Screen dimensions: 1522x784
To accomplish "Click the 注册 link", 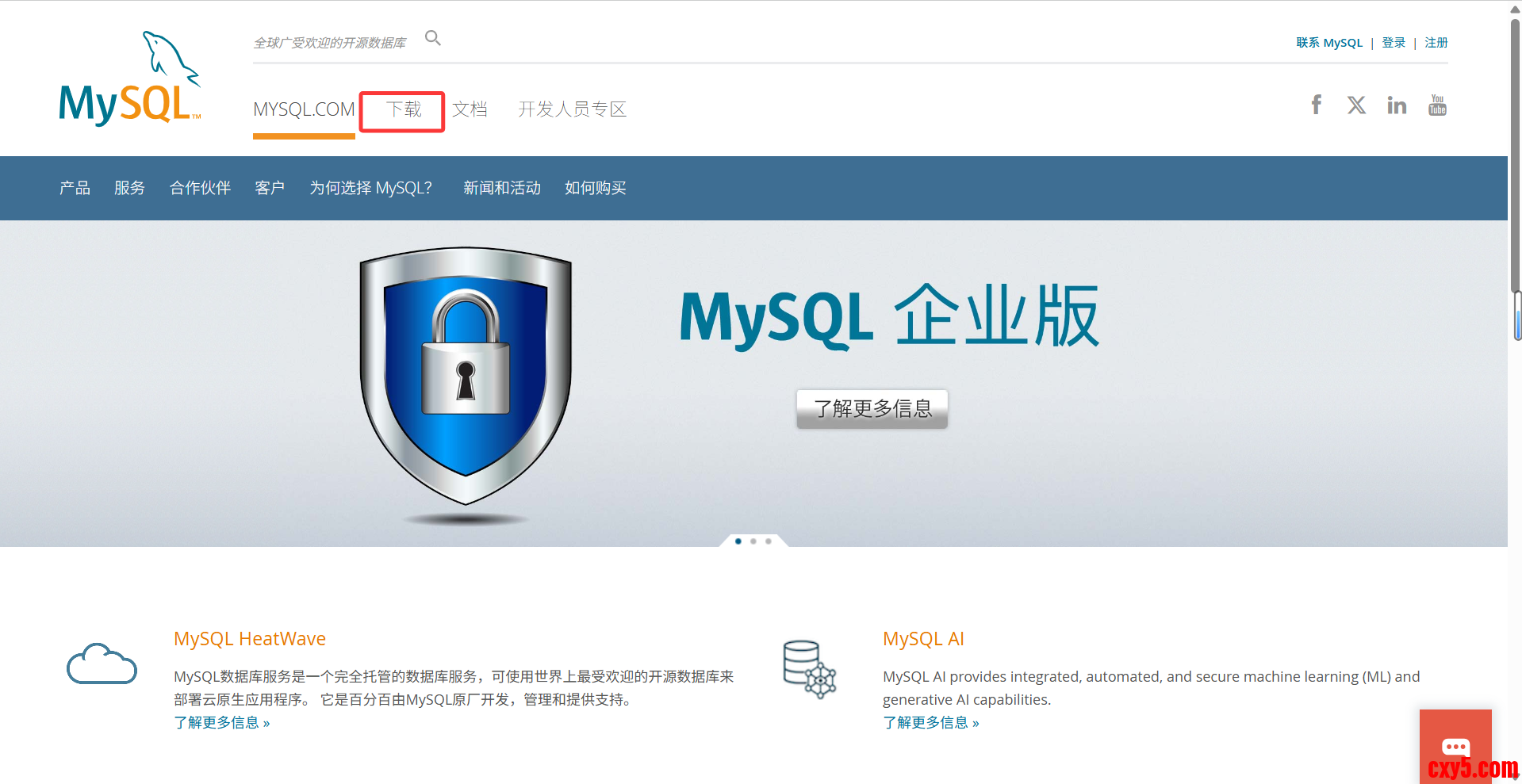I will pyautogui.click(x=1436, y=43).
